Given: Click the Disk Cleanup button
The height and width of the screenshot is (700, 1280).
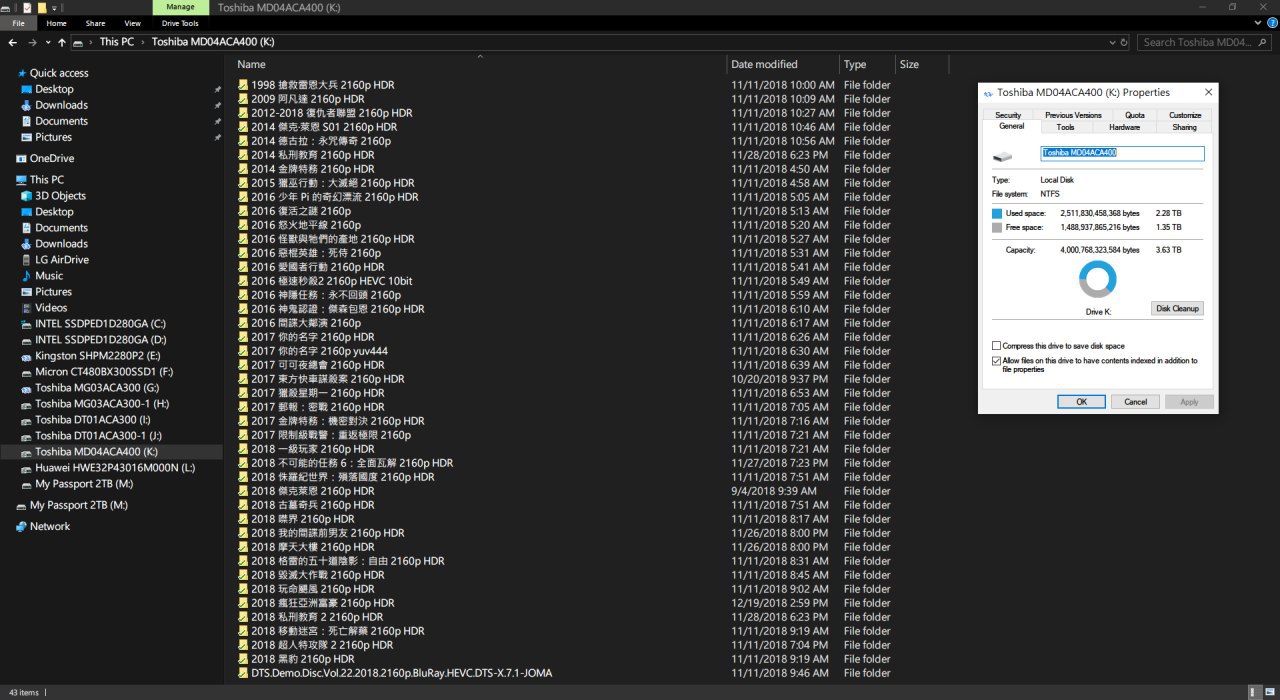Looking at the screenshot, I should coord(1177,308).
